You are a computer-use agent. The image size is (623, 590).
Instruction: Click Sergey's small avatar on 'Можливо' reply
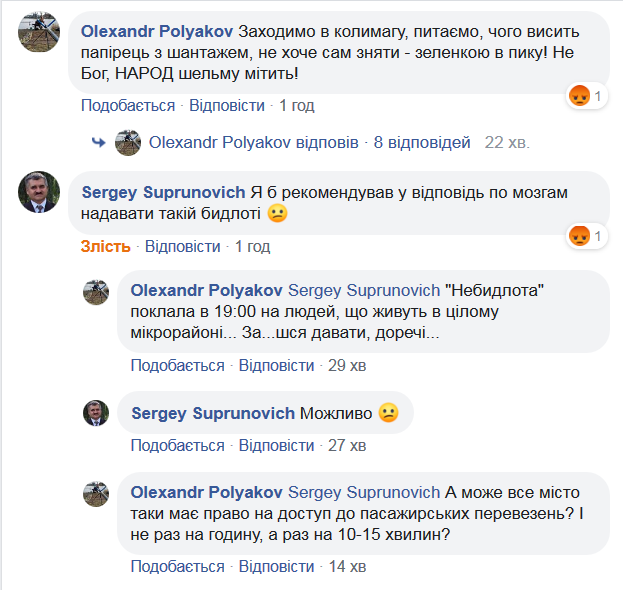click(95, 413)
